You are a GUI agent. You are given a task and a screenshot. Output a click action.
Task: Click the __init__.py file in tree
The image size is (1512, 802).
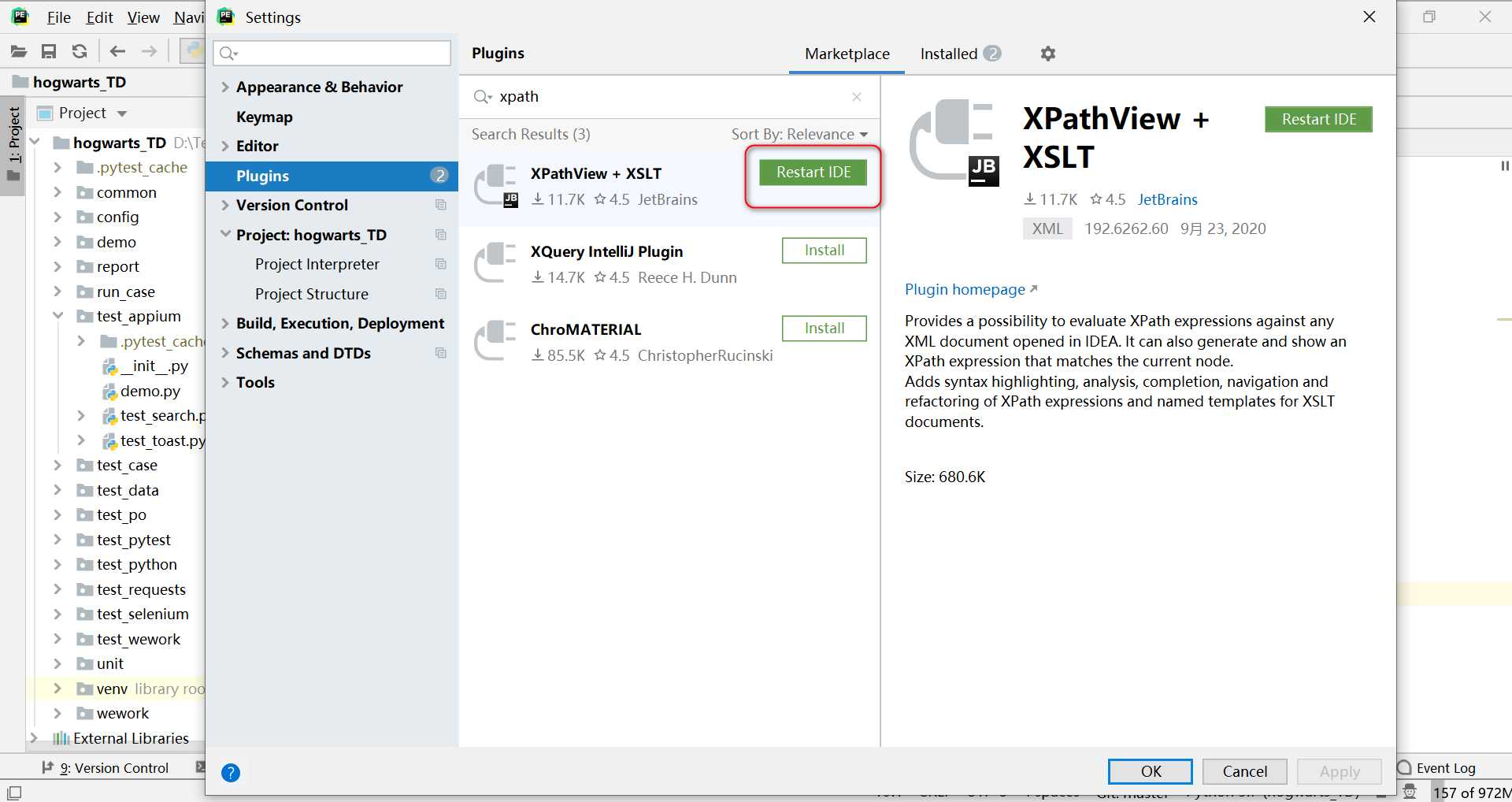(x=154, y=366)
